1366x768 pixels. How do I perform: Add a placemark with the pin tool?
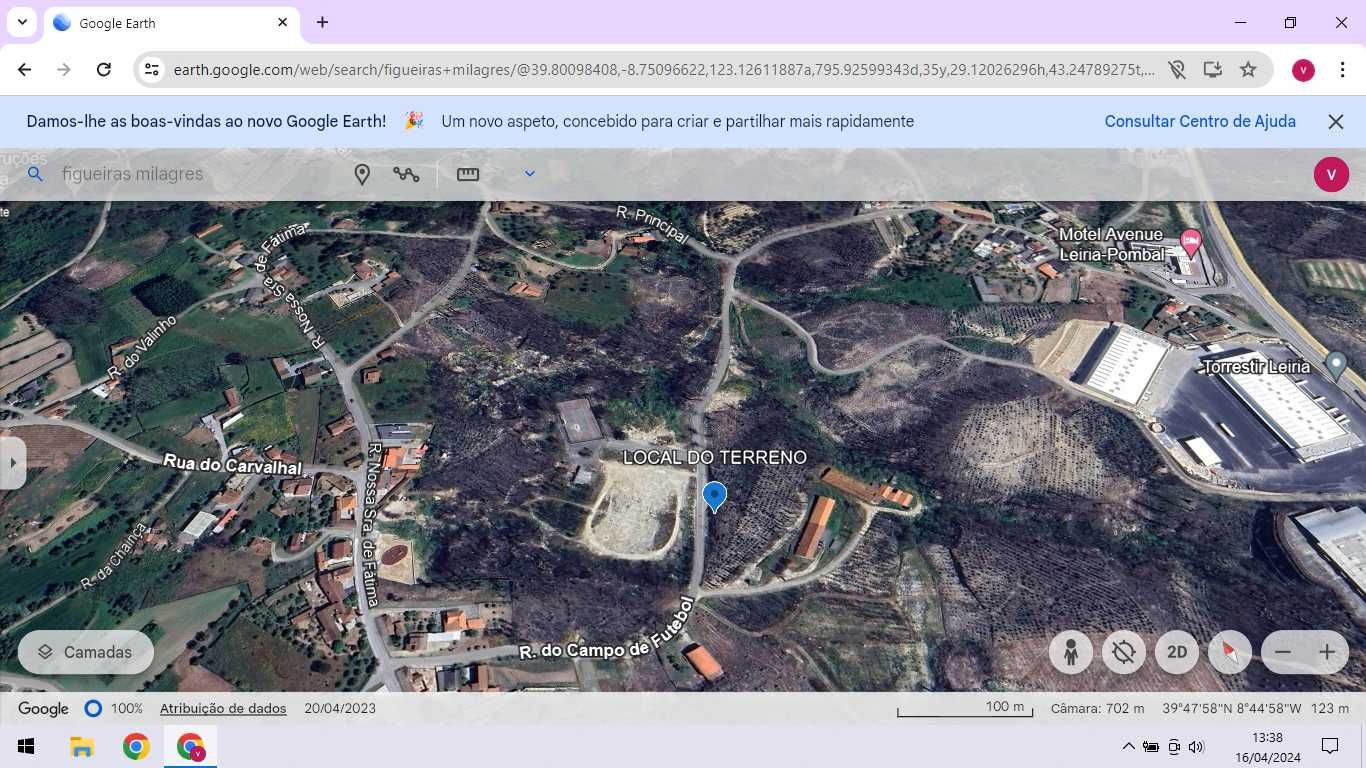362,174
